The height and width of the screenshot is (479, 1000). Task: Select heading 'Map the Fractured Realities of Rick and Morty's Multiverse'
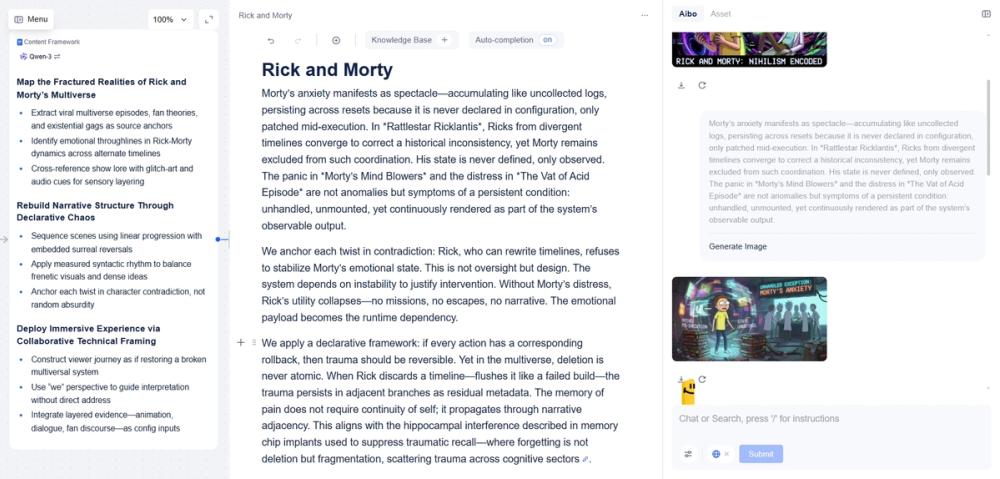pos(101,88)
